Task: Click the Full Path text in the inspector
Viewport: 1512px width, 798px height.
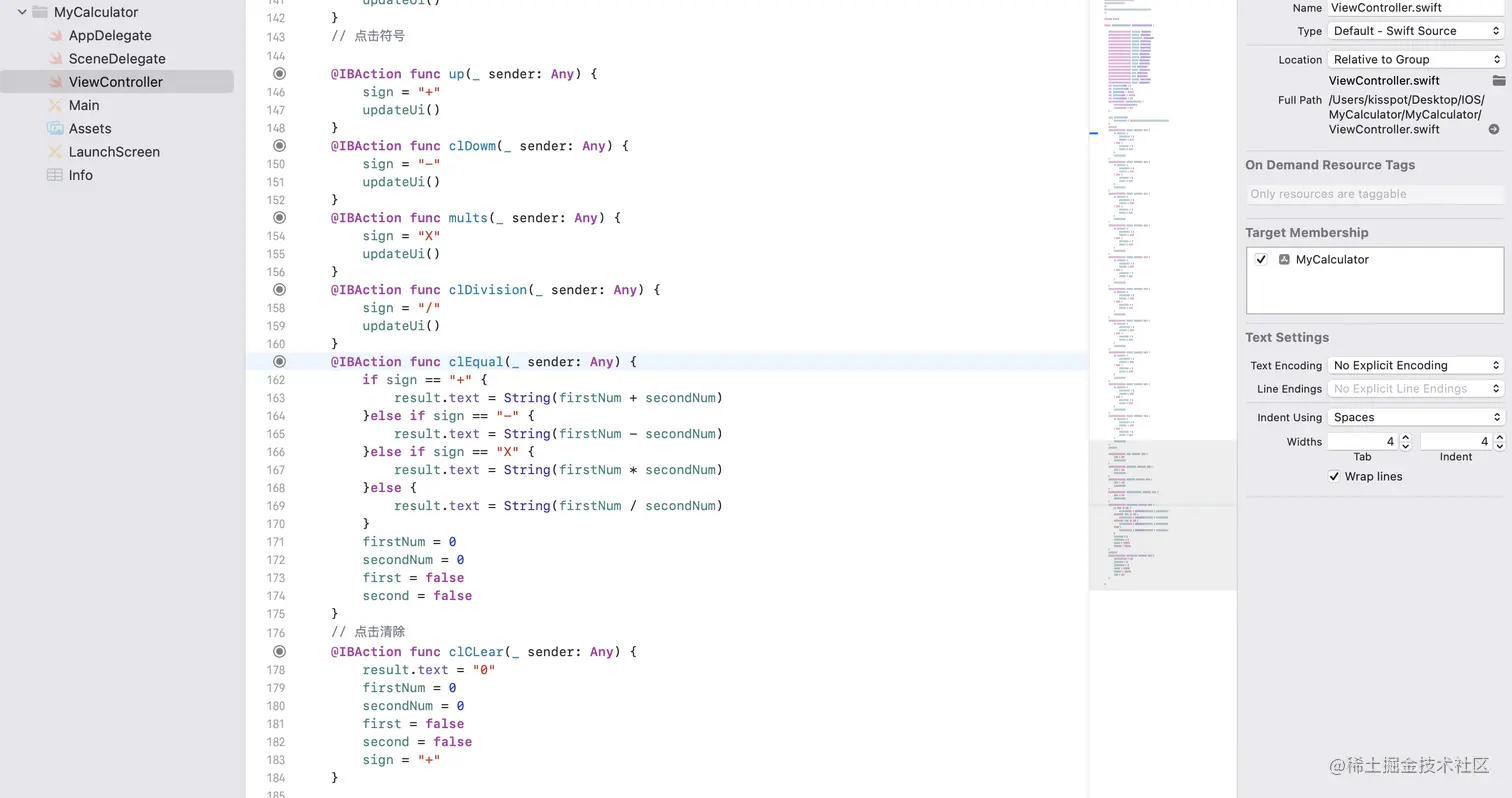Action: [1406, 115]
